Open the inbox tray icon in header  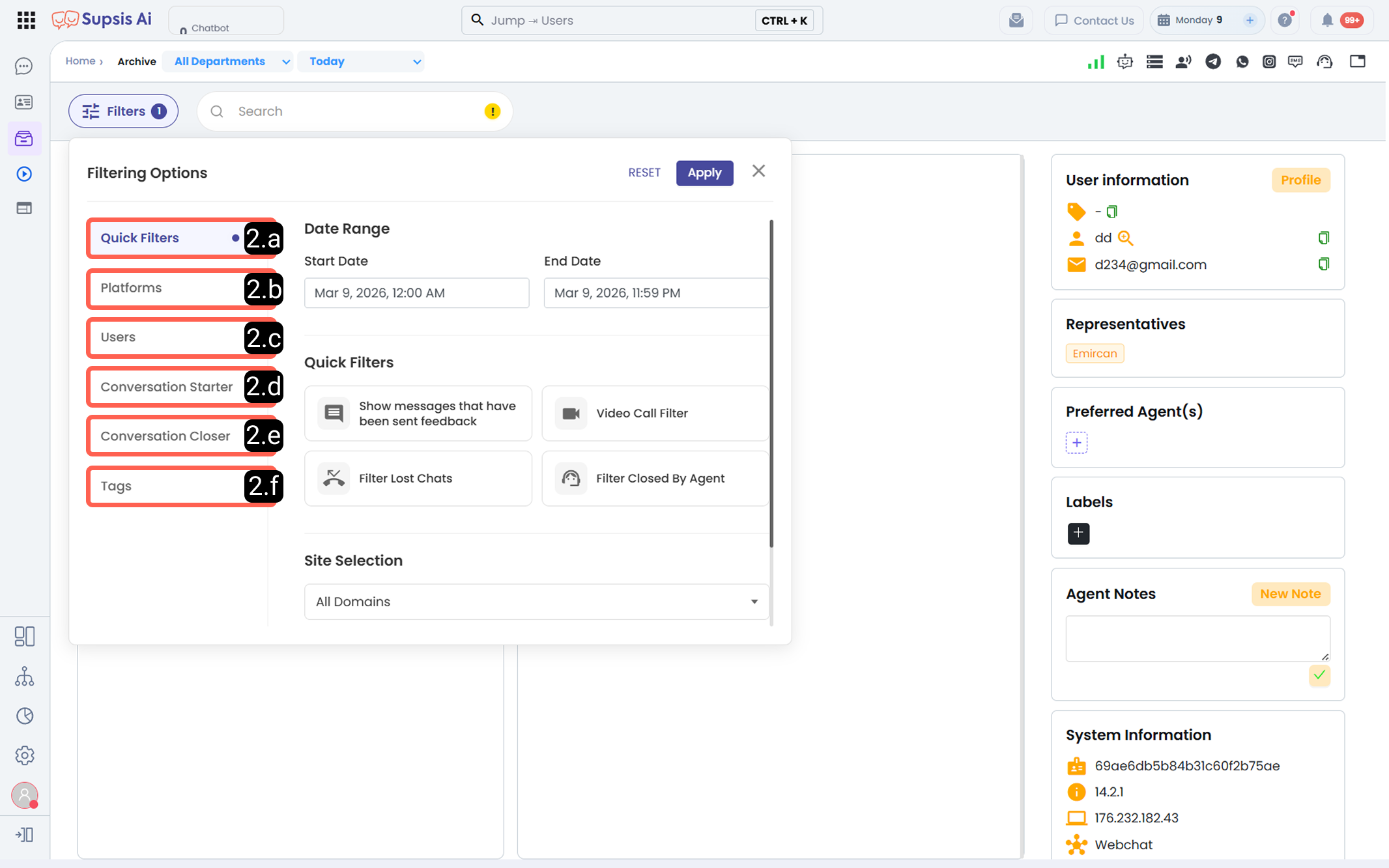(x=1016, y=20)
